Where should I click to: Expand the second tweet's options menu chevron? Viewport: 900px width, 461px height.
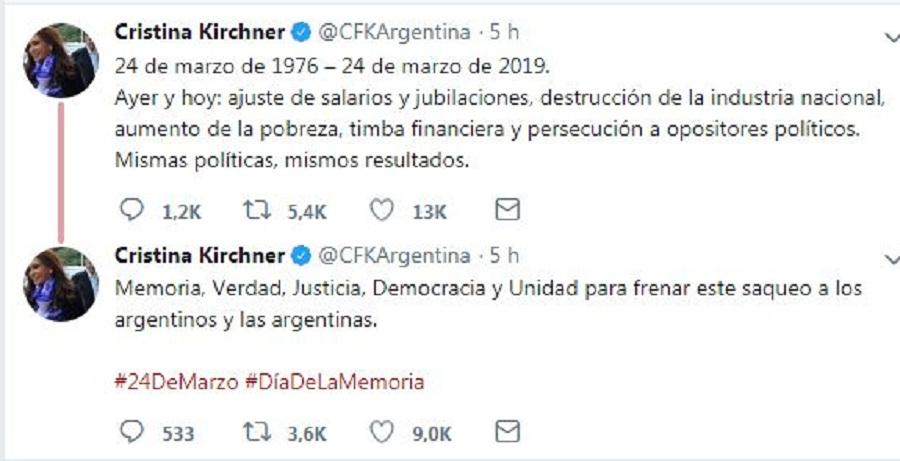(892, 259)
